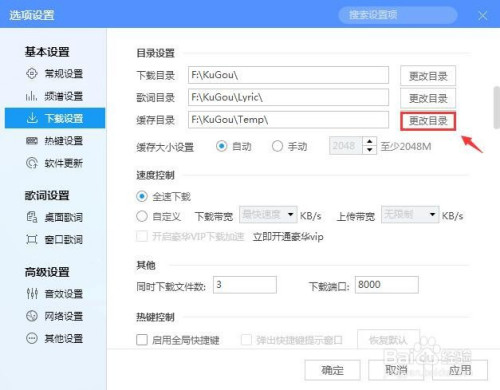Increase cache size with up stepper arrow
This screenshot has height=390, width=500.
369,142
